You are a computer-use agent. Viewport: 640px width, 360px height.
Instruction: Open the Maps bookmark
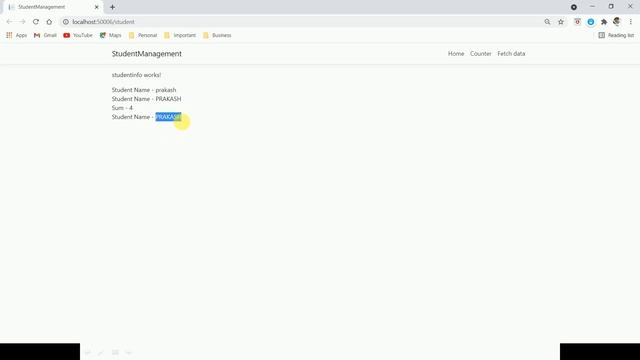[x=111, y=35]
